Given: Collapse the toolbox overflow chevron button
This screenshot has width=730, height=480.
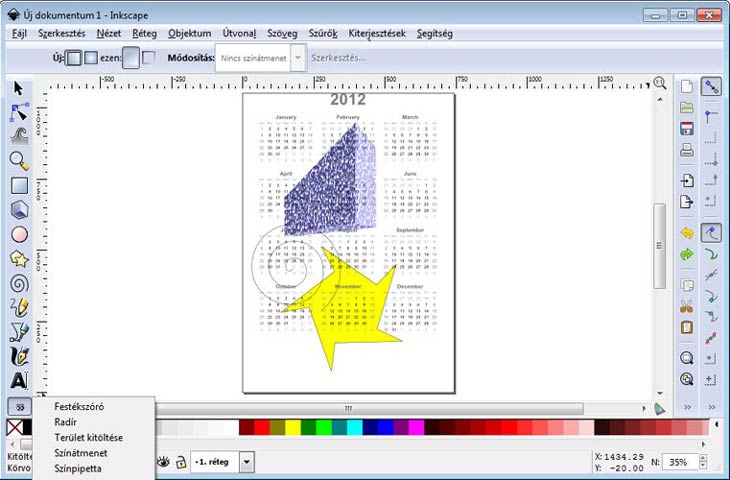Looking at the screenshot, I should (19, 408).
